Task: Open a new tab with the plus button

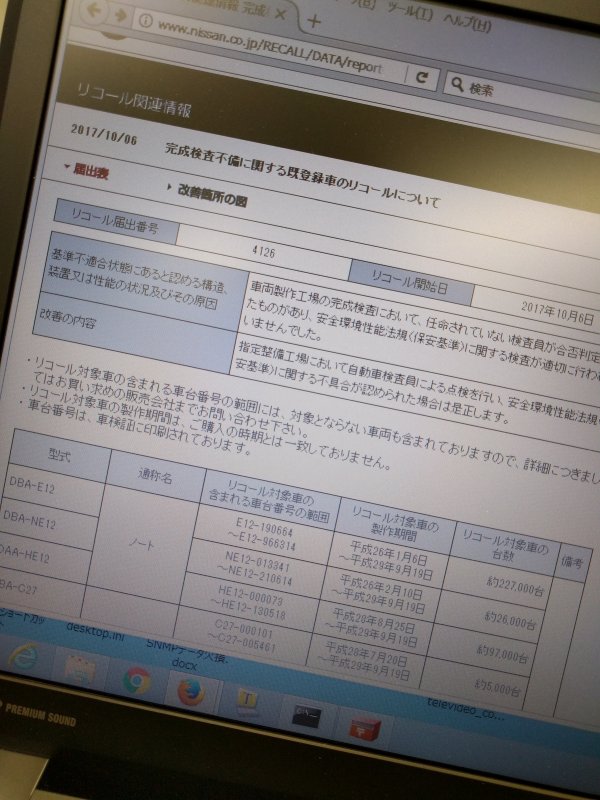Action: [x=314, y=21]
